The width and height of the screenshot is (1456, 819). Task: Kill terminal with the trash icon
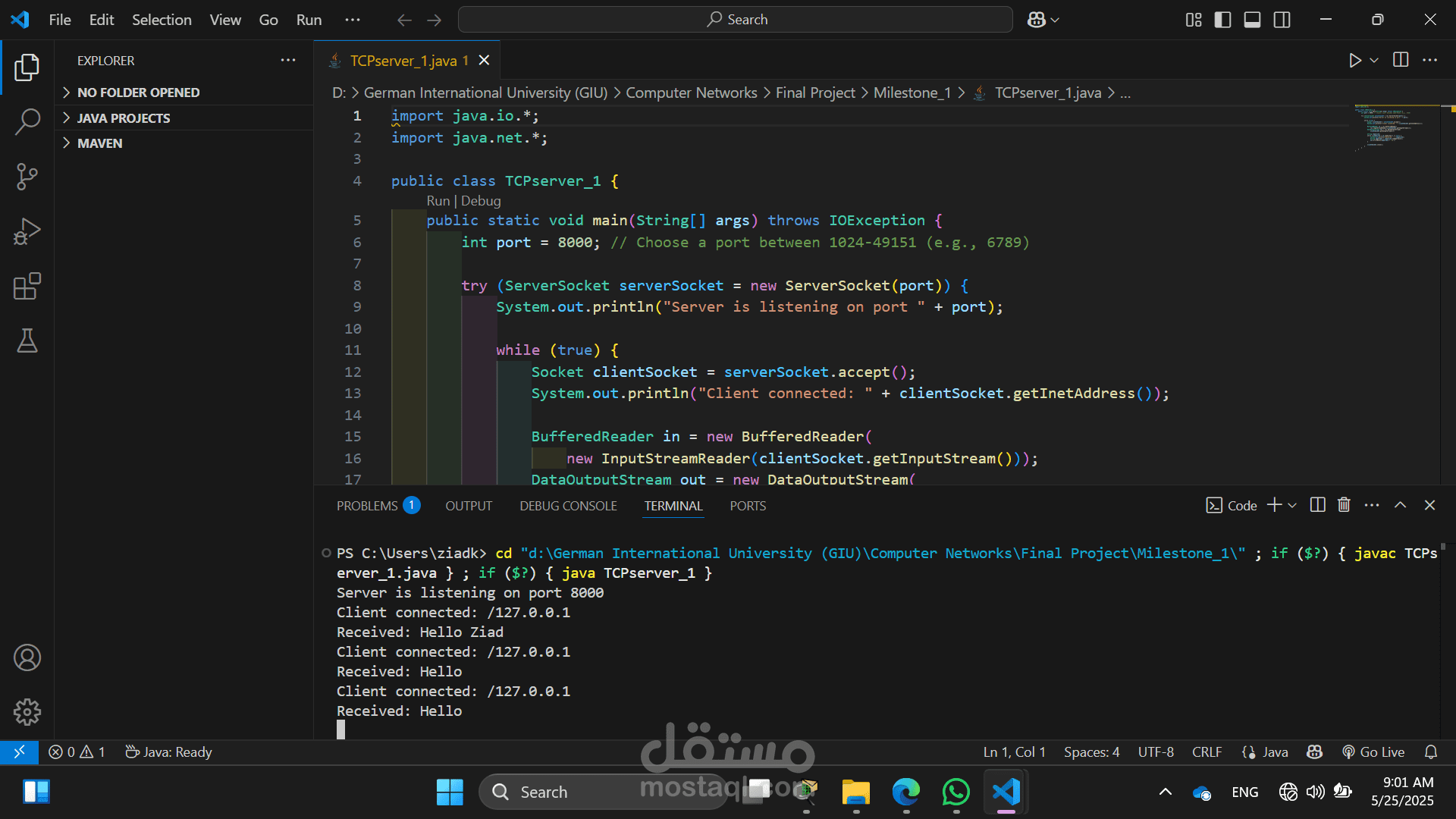tap(1344, 505)
